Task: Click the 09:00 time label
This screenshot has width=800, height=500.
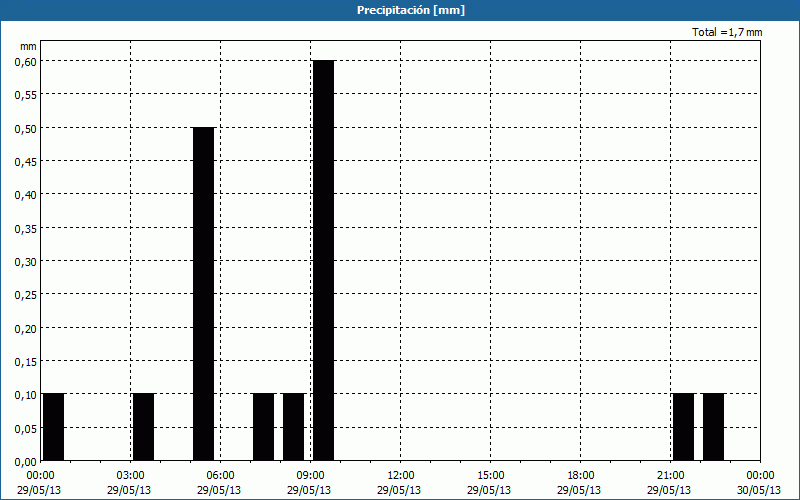Action: point(311,476)
